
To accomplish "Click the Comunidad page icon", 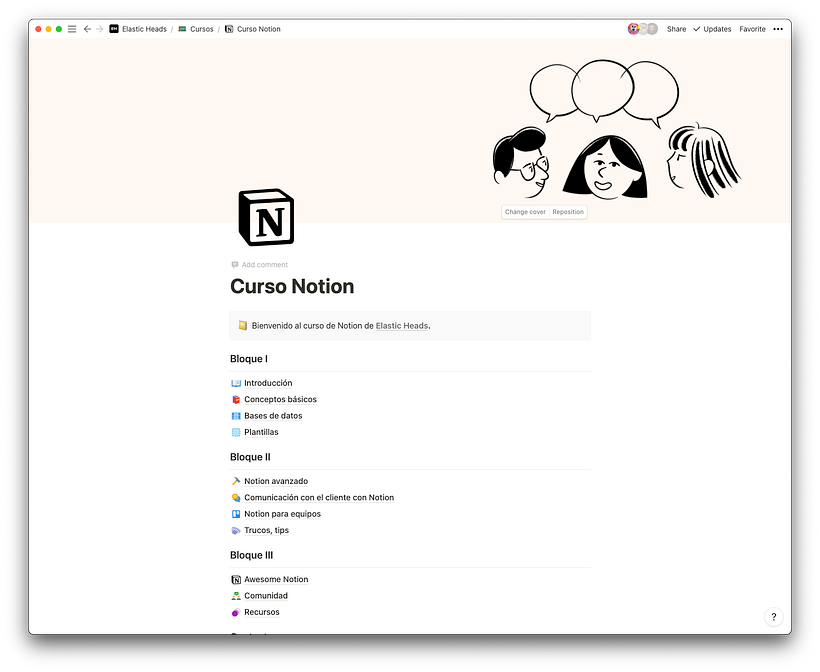I will (236, 596).
